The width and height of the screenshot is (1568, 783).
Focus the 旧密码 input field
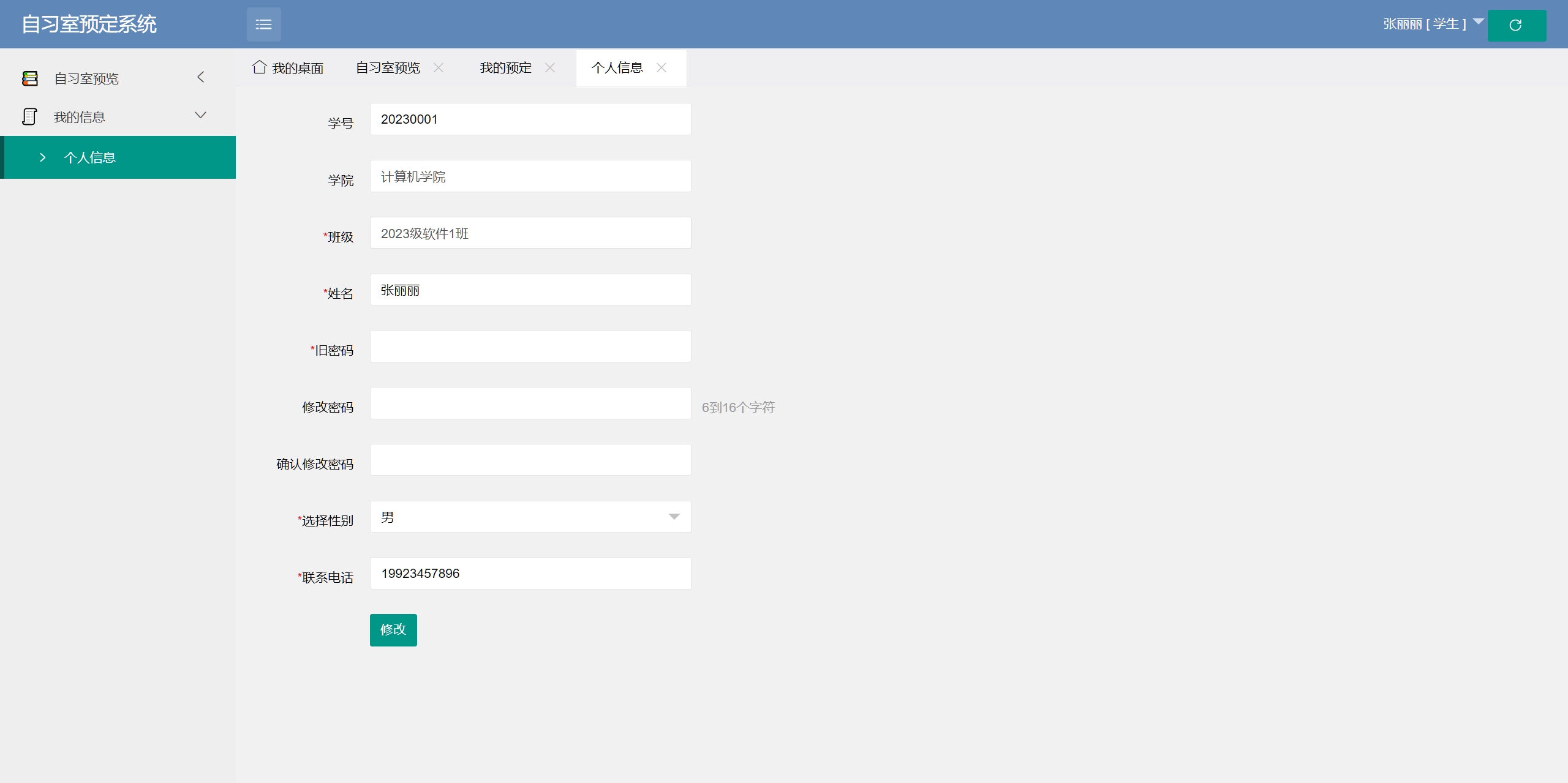click(x=530, y=347)
